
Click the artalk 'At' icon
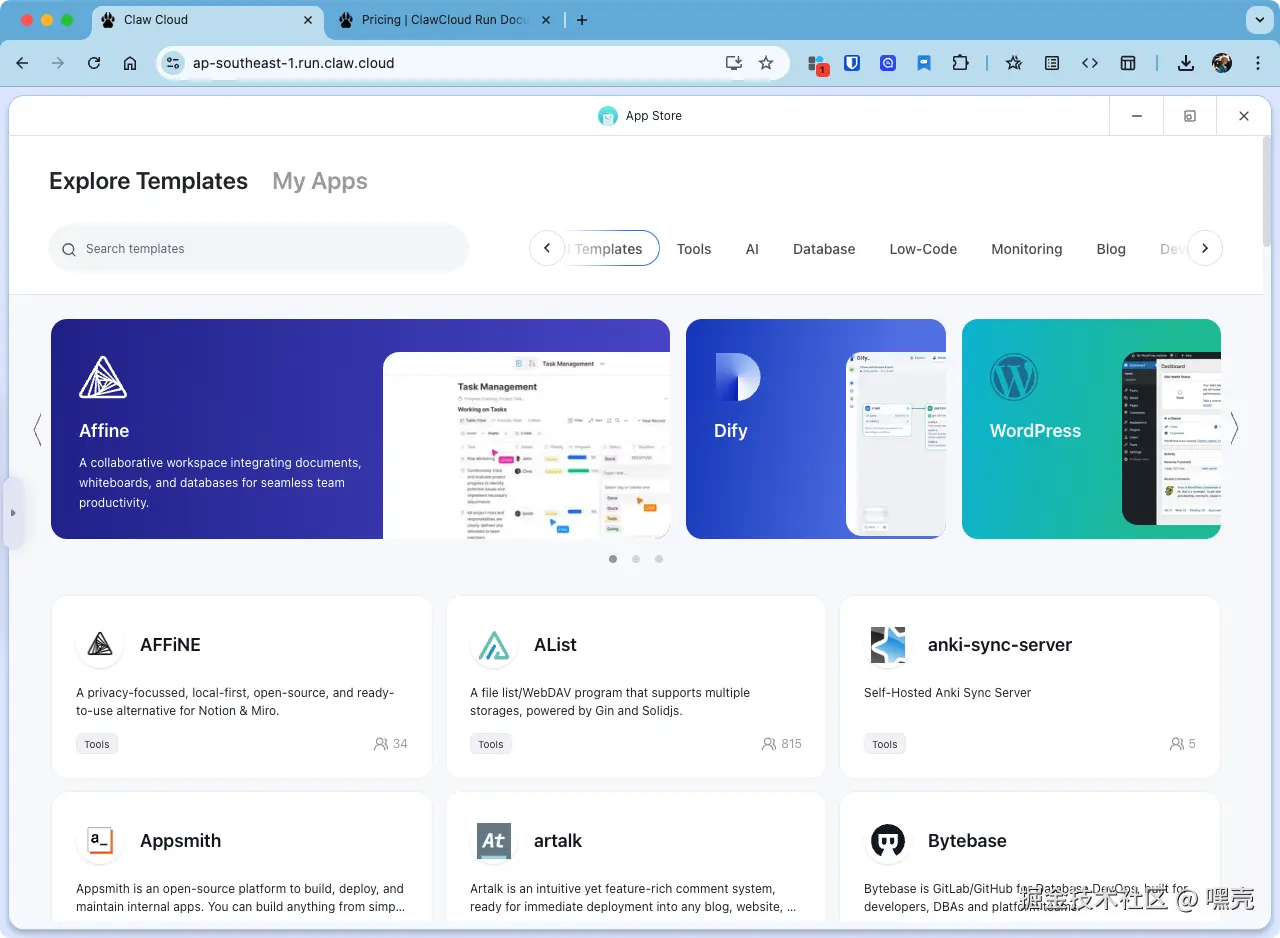(493, 843)
